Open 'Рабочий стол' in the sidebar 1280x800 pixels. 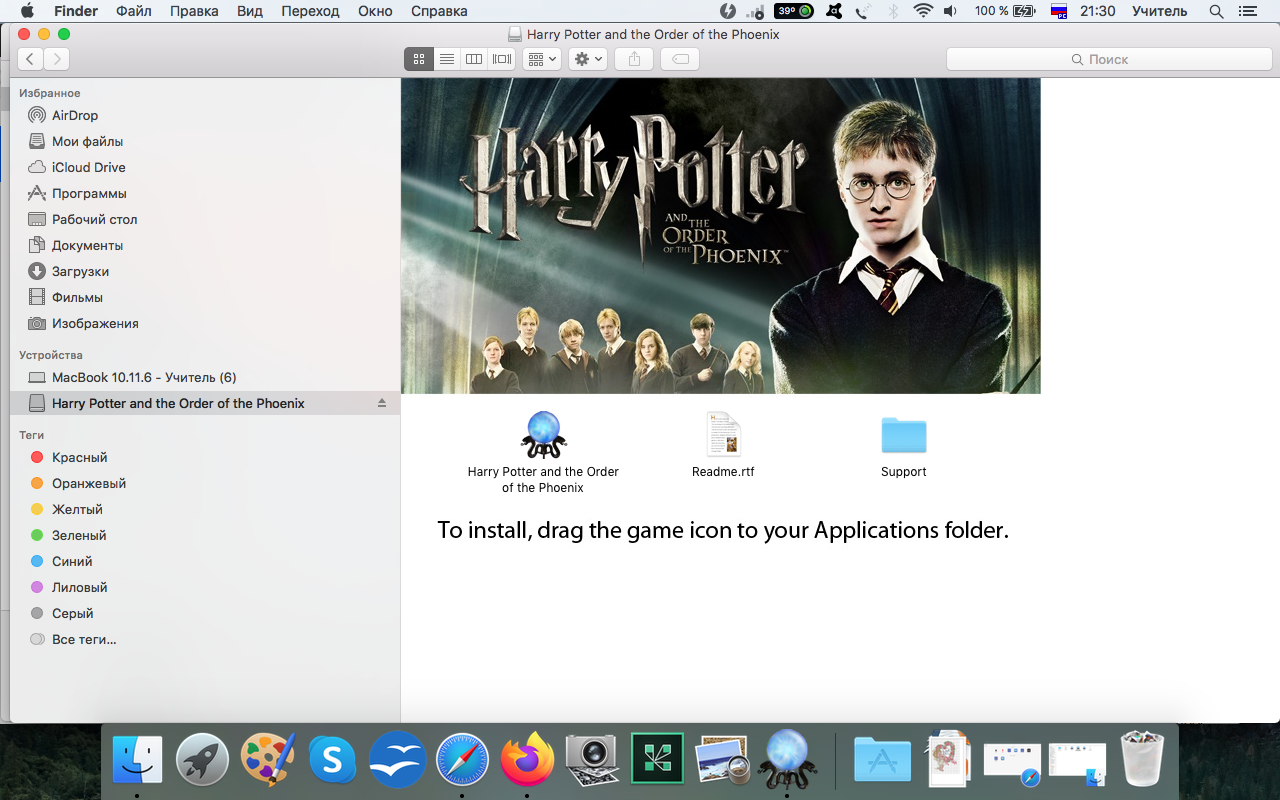tap(94, 219)
